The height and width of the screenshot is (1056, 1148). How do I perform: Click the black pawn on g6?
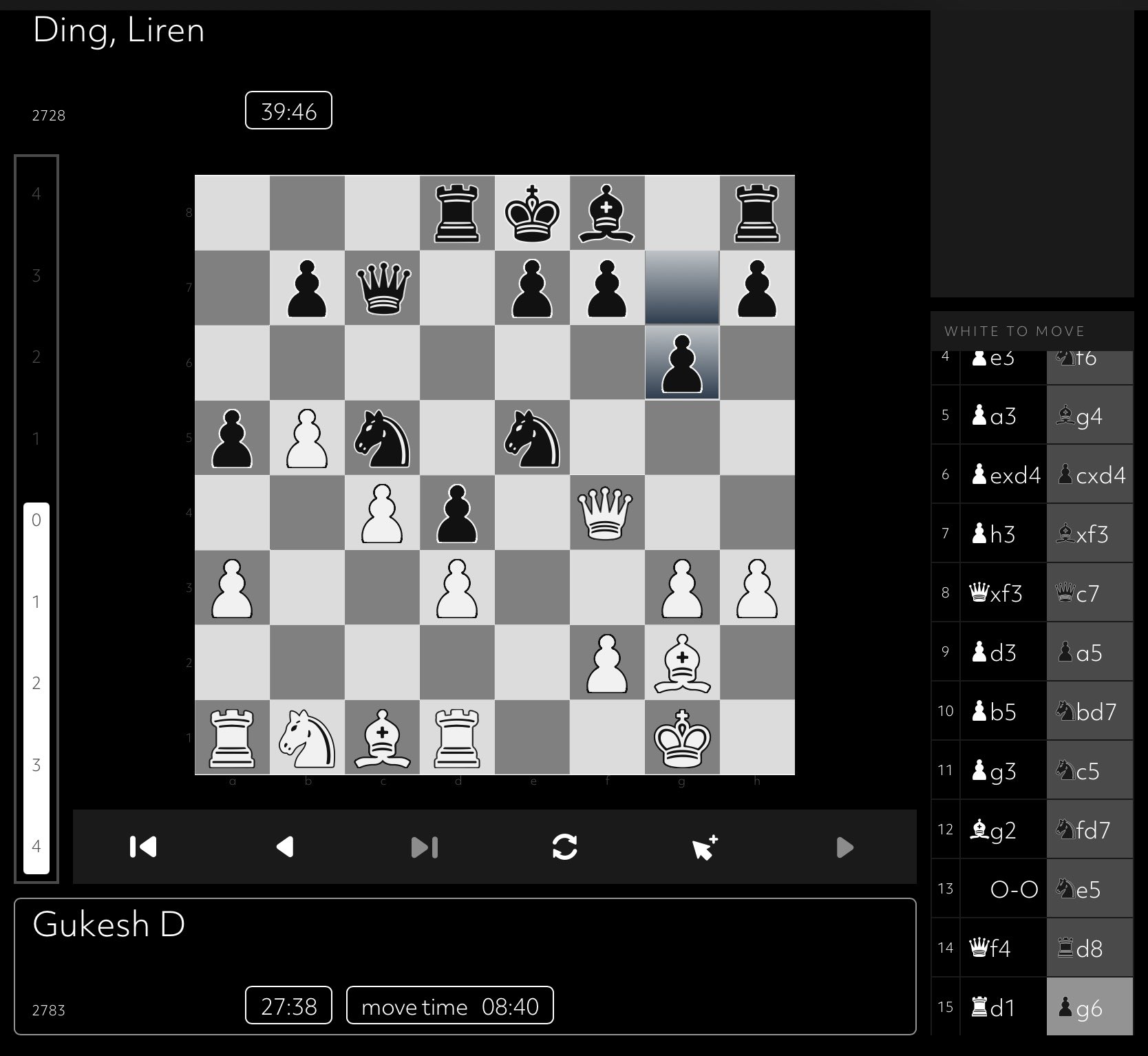coord(681,363)
